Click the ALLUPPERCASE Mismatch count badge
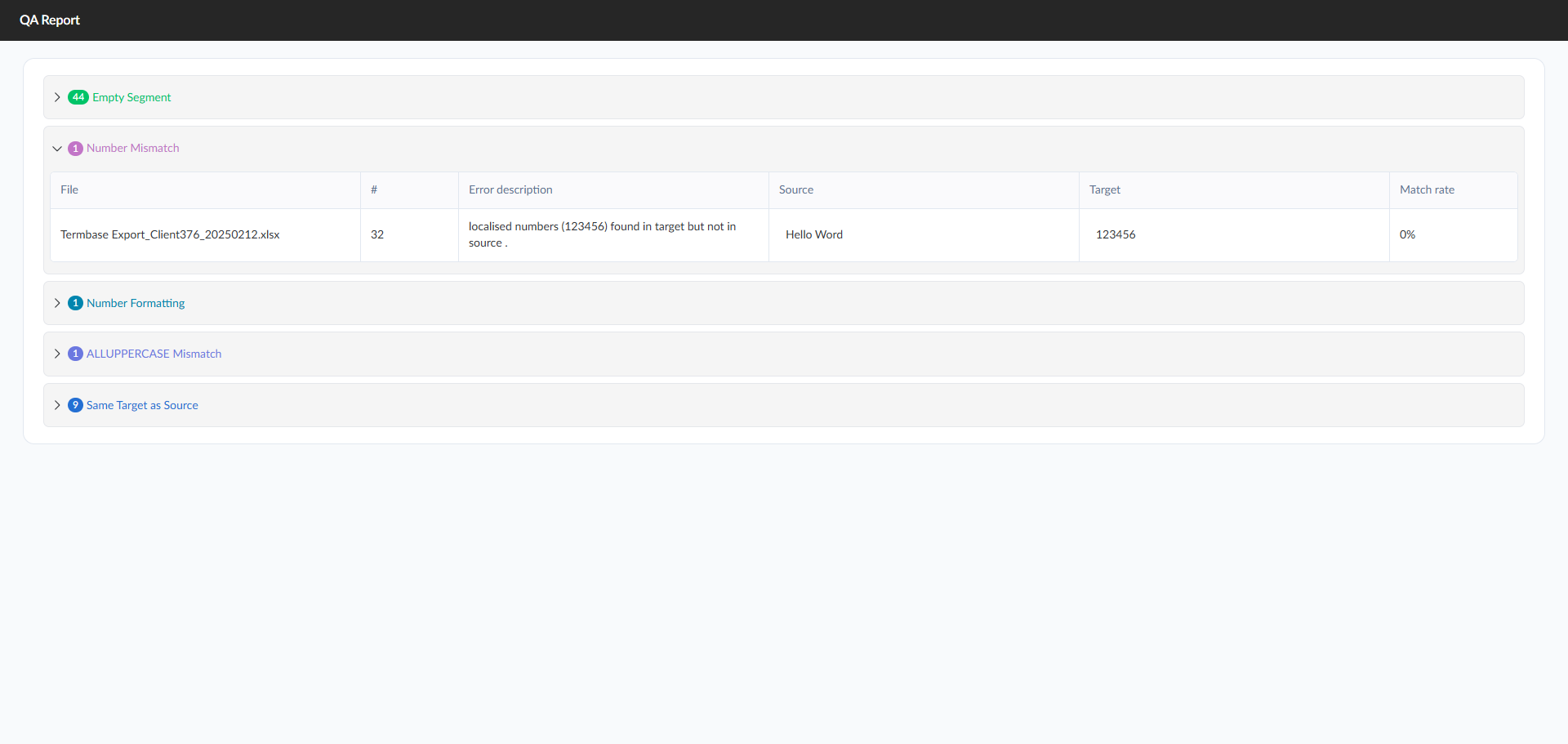Image resolution: width=1568 pixels, height=744 pixels. (75, 354)
